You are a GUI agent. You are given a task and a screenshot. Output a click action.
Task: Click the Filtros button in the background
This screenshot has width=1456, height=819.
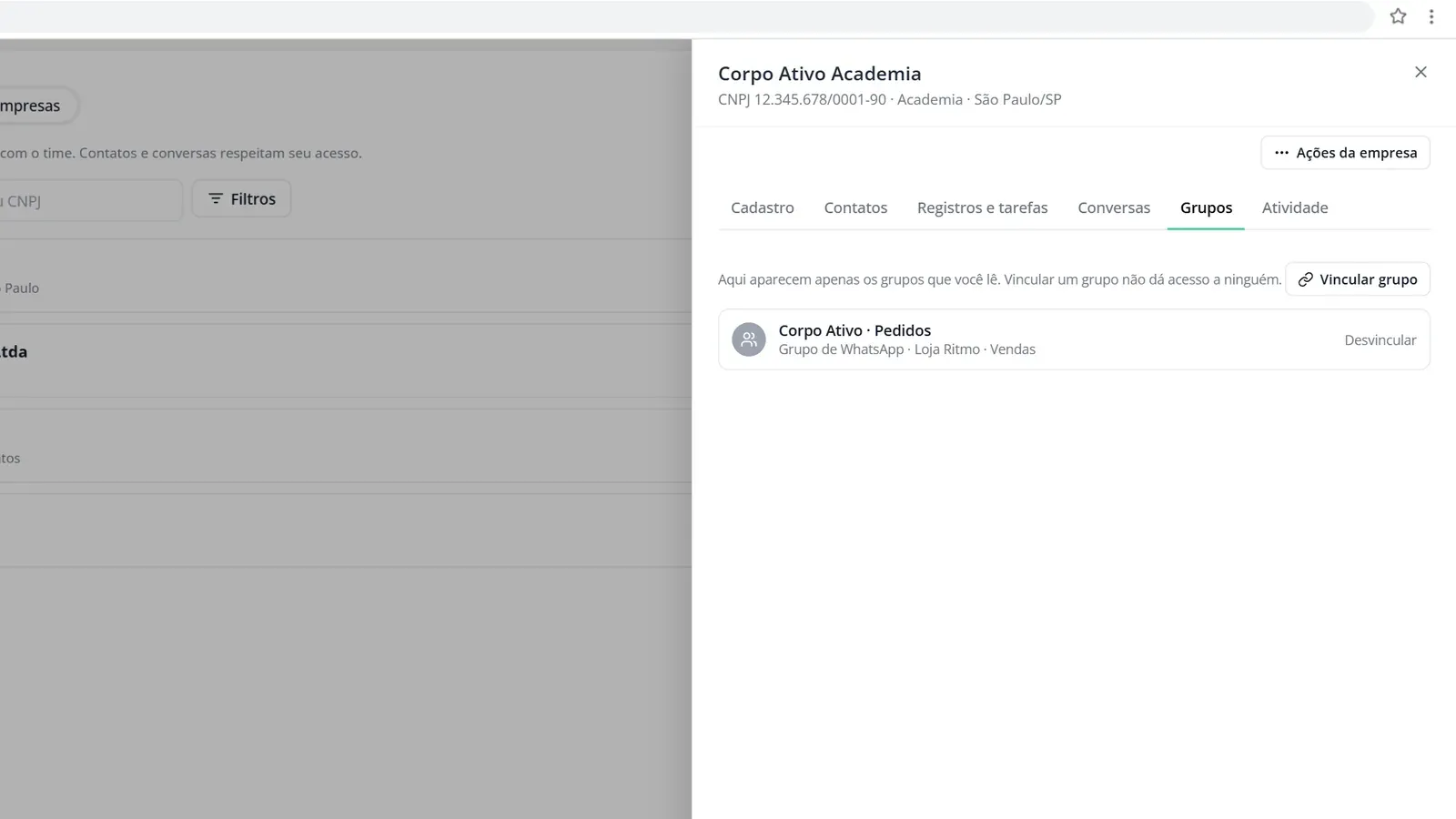(x=241, y=198)
